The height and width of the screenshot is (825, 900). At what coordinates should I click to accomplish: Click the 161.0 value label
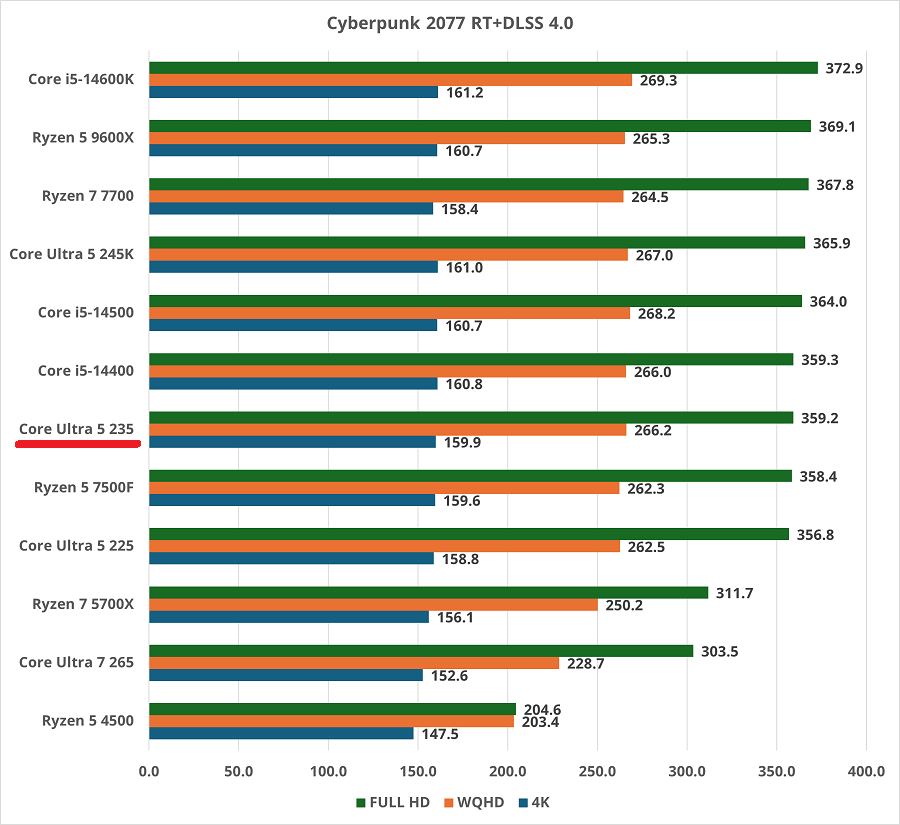(464, 268)
